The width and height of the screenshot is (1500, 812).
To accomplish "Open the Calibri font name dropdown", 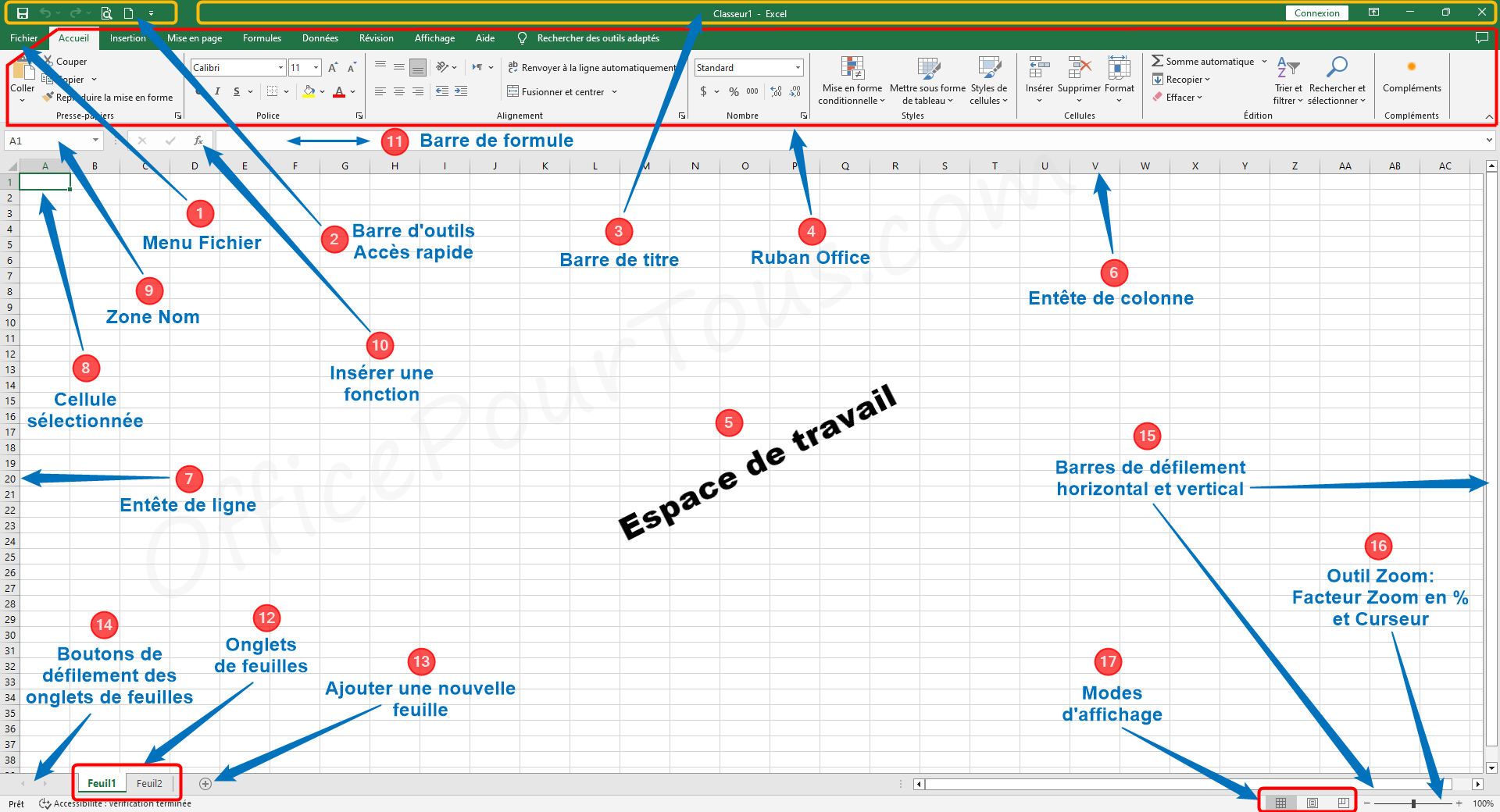I will click(x=280, y=68).
